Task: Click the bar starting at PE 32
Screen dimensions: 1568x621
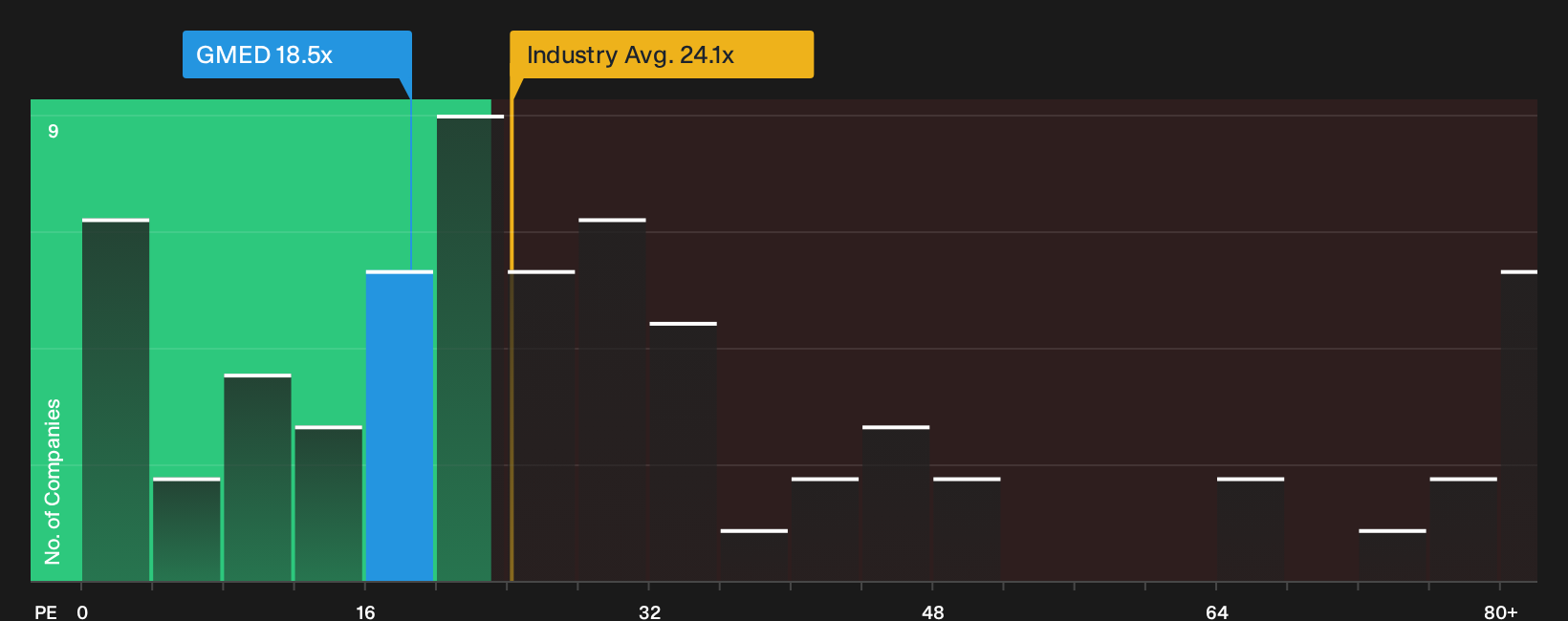Action: click(x=684, y=452)
